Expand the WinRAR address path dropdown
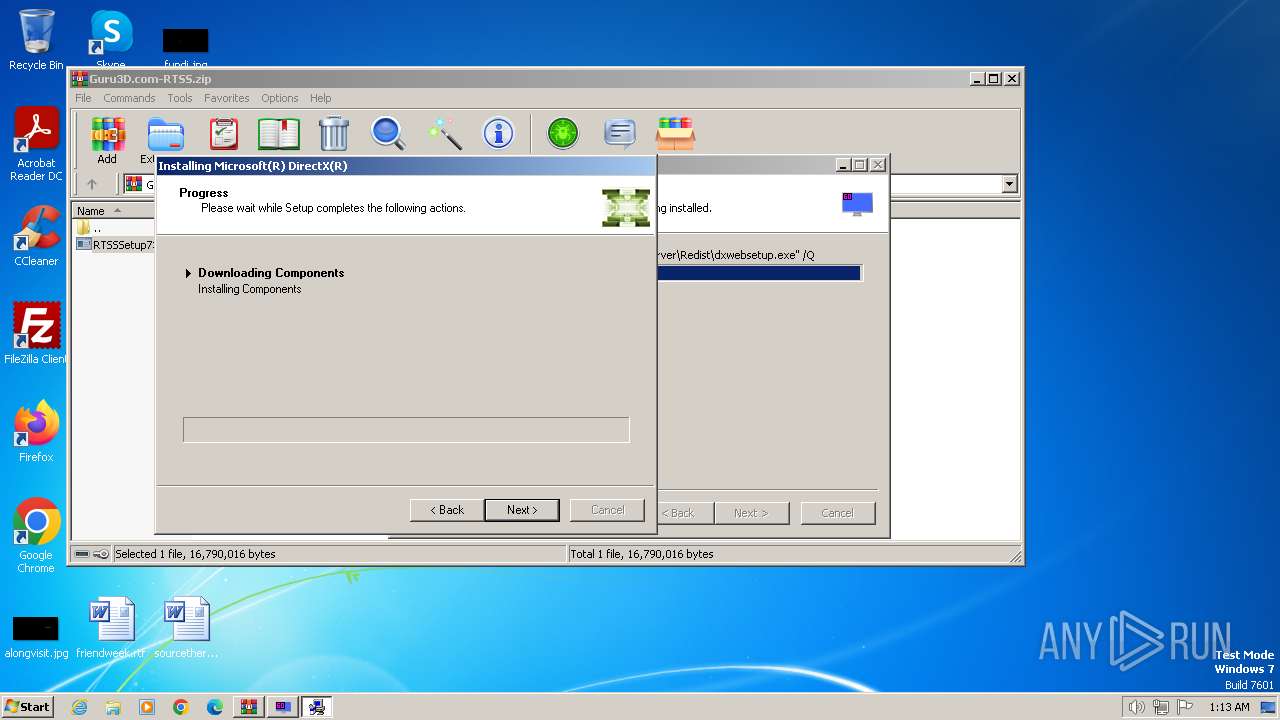Screen dimensions: 1280x720 pos(1009,184)
